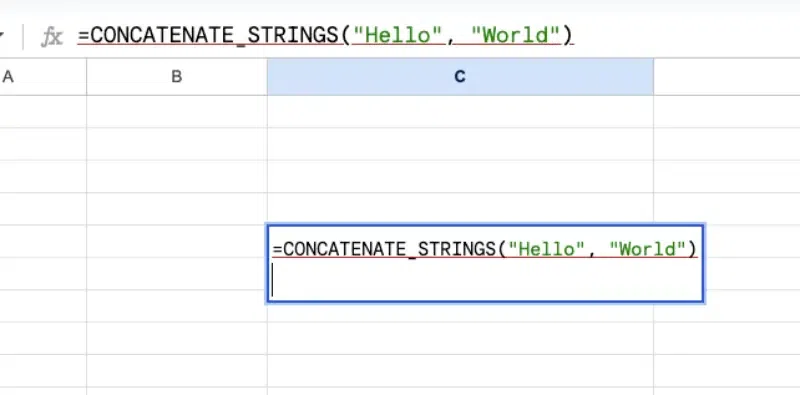Click the active cell containing CONCATENATE_STRINGS formula
The width and height of the screenshot is (800, 395).
[x=485, y=263]
